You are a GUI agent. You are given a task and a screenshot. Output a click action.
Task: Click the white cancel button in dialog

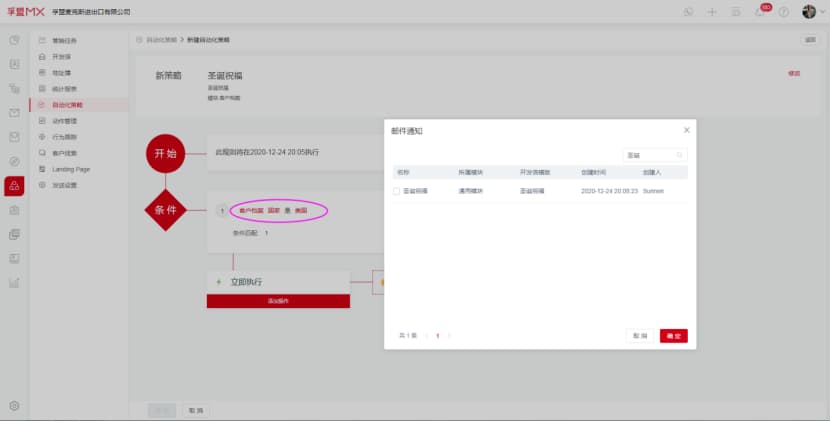(x=640, y=336)
